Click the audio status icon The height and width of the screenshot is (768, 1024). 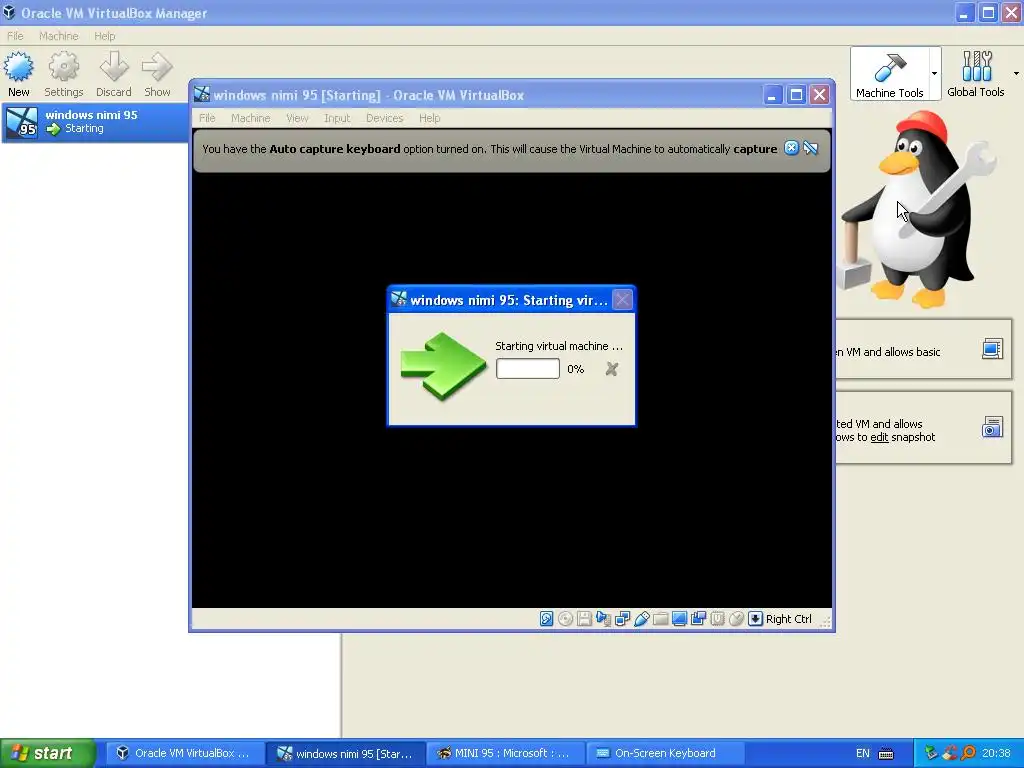tap(603, 618)
